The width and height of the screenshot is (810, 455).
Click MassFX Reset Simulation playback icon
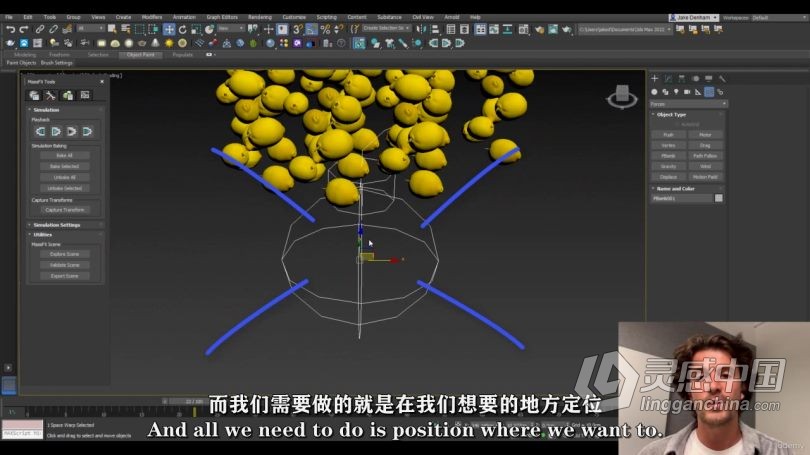[40, 132]
